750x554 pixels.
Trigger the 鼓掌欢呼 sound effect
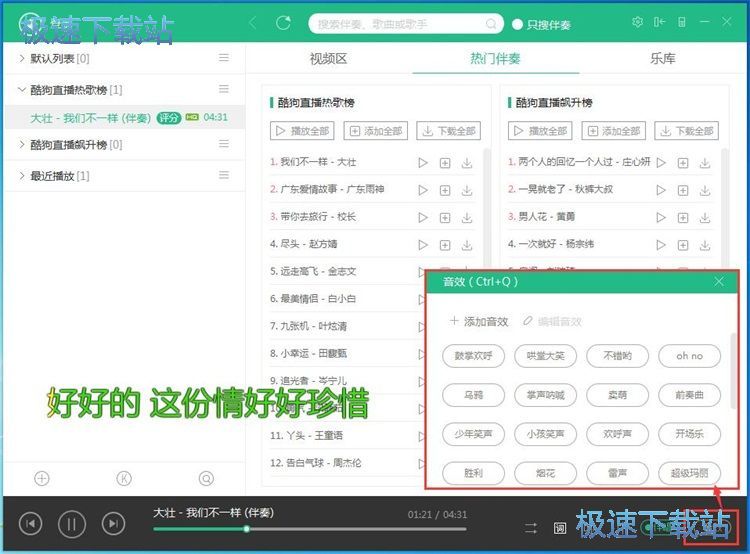point(473,356)
